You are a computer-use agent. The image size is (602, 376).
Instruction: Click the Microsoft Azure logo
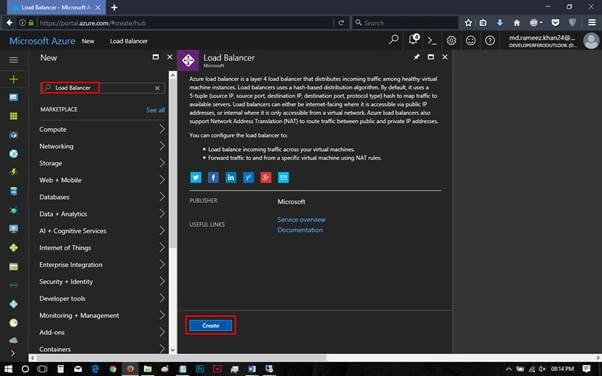pos(42,41)
